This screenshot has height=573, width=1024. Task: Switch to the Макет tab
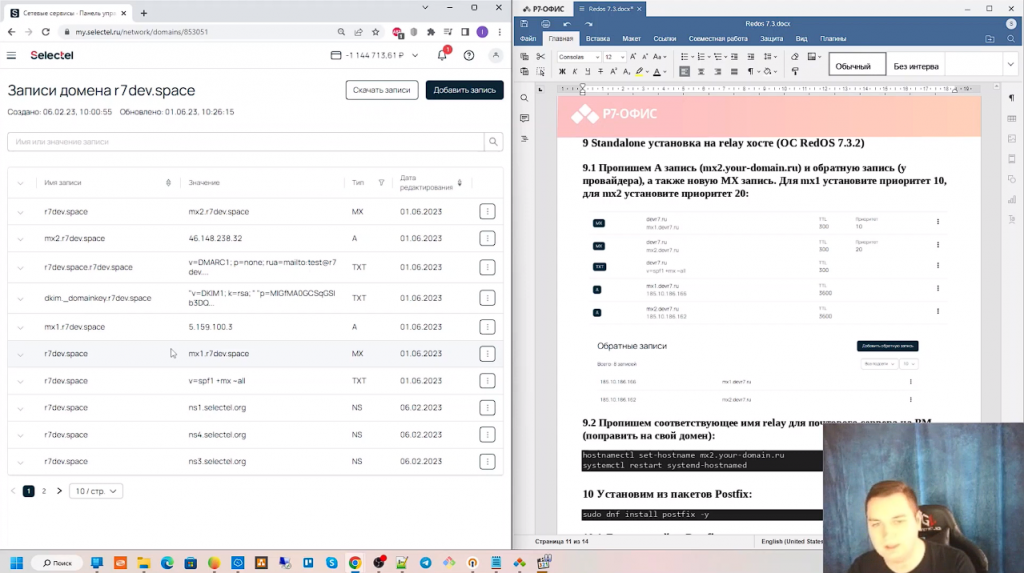[x=632, y=39]
